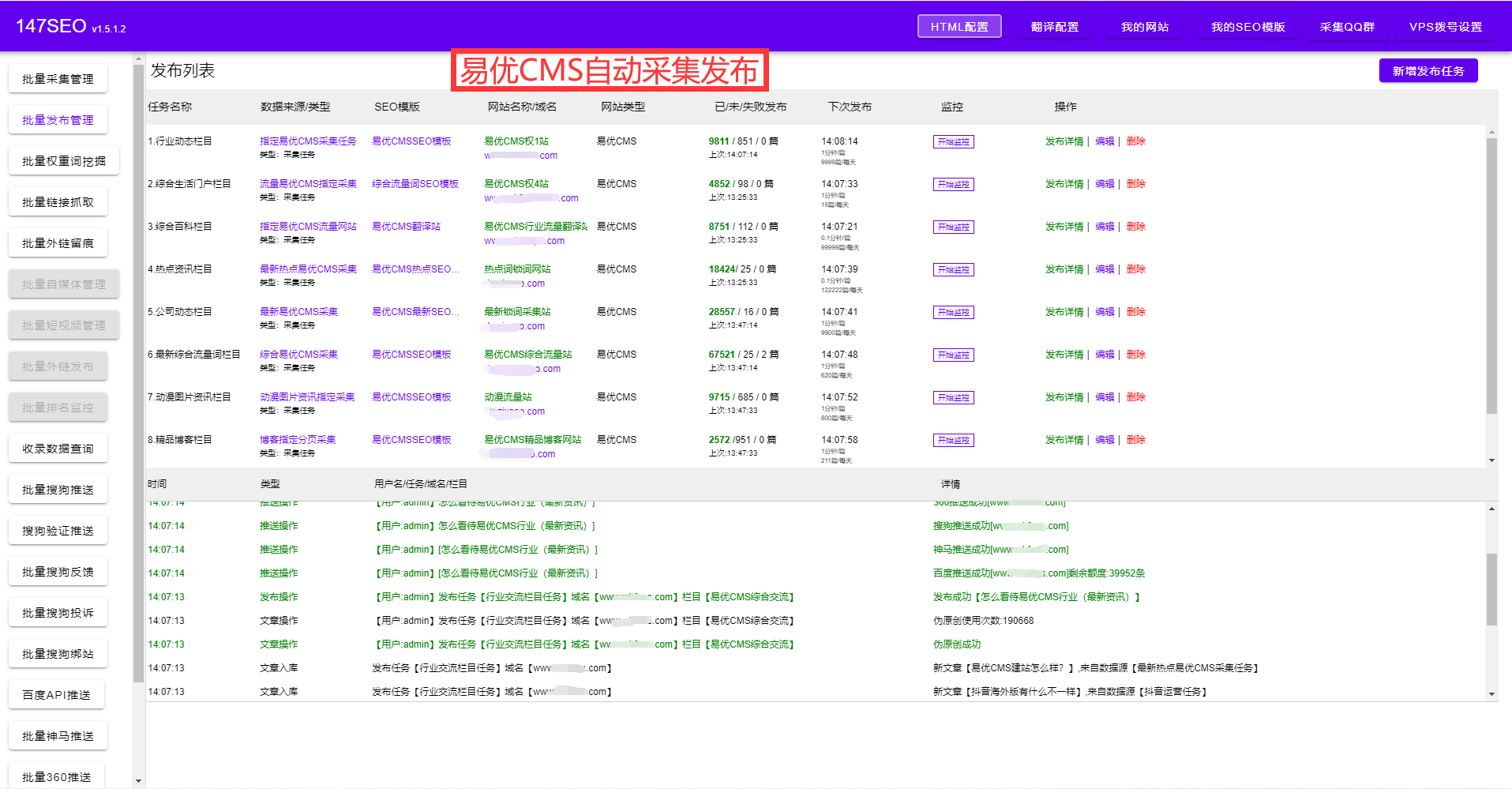Open 热点词锁词网站 link

pos(517,269)
